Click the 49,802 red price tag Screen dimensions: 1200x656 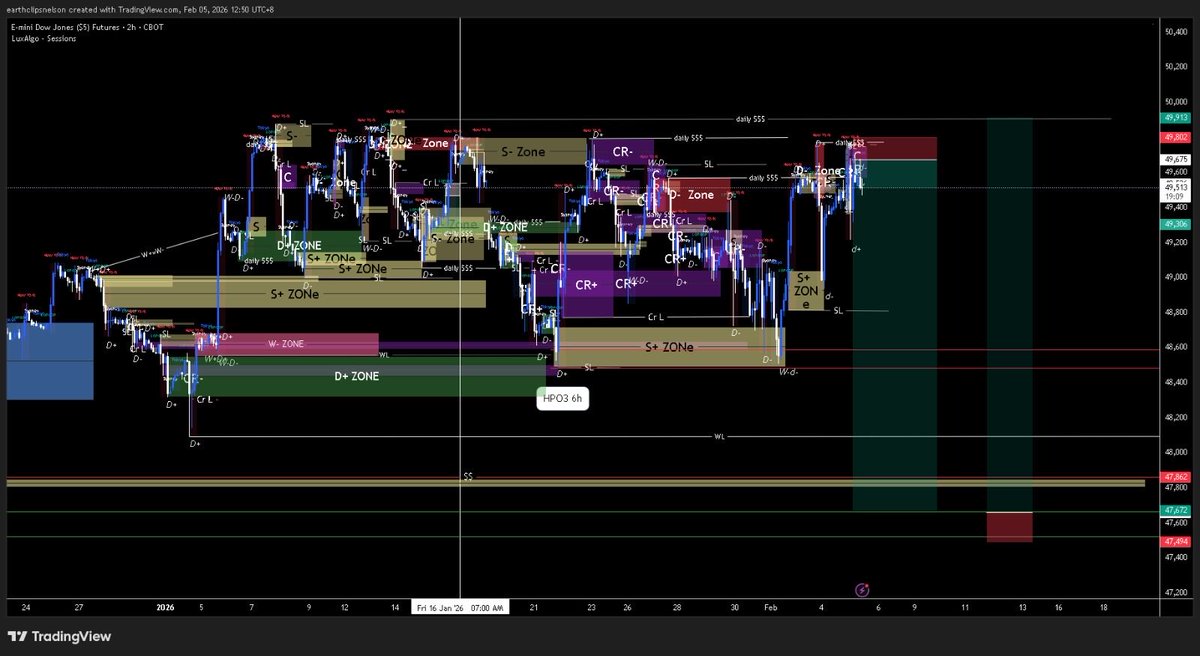point(1175,137)
